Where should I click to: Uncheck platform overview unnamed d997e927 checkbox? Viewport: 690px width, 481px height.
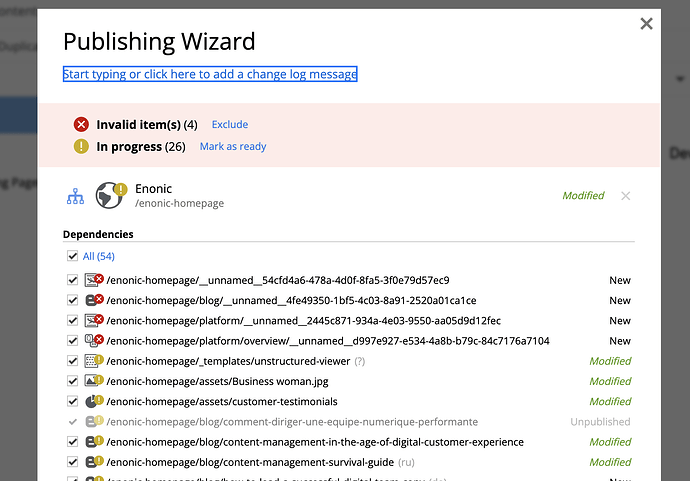(x=73, y=341)
